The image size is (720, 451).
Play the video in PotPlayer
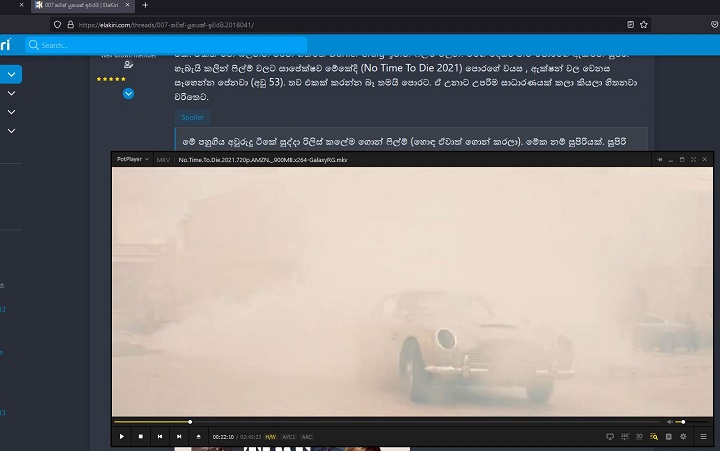click(122, 437)
